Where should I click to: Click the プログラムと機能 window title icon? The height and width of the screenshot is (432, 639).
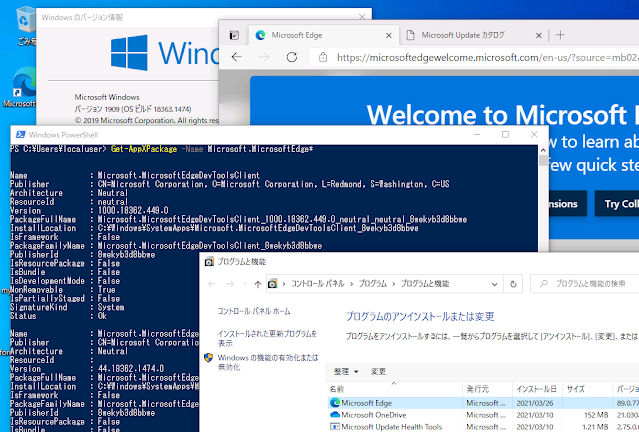(209, 262)
